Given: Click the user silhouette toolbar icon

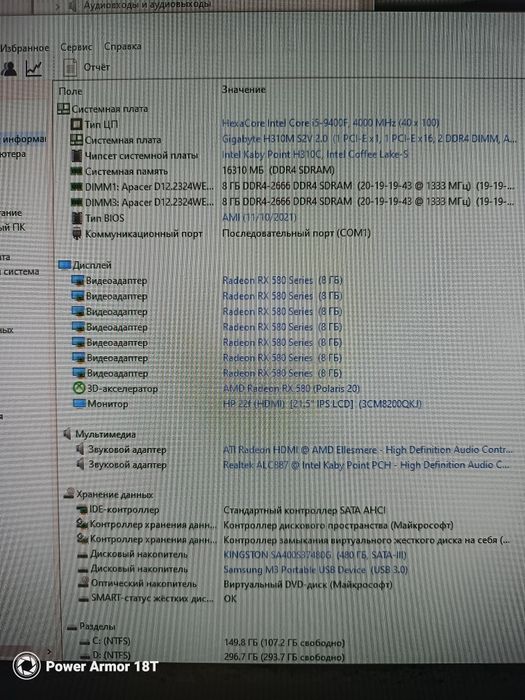Looking at the screenshot, I should 8,68.
